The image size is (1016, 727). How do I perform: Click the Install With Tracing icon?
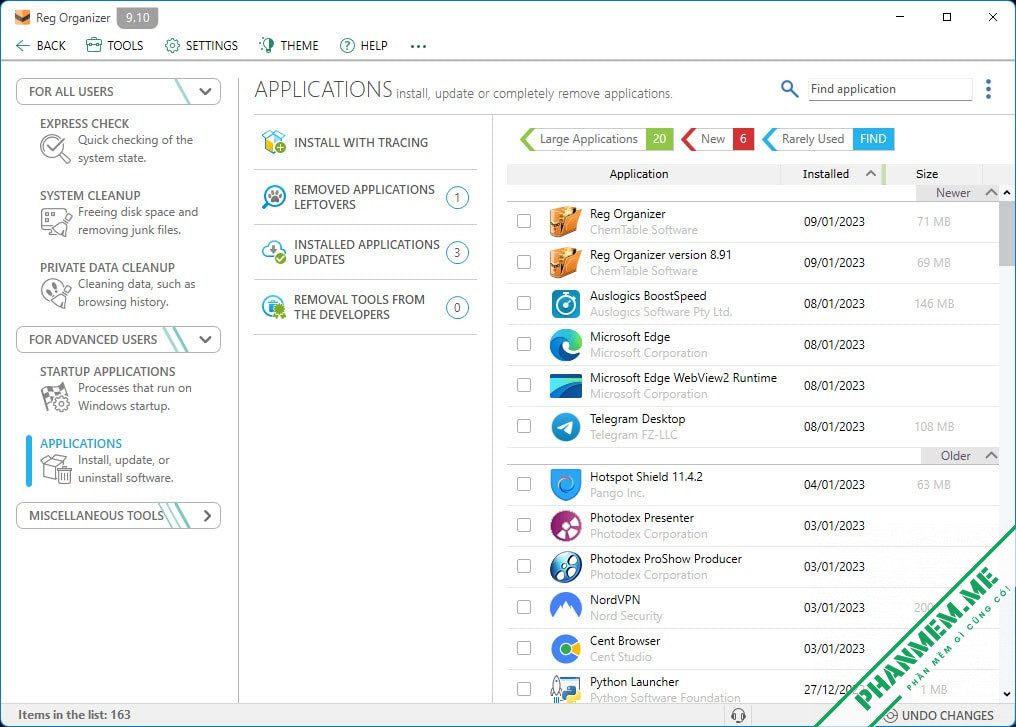(274, 142)
